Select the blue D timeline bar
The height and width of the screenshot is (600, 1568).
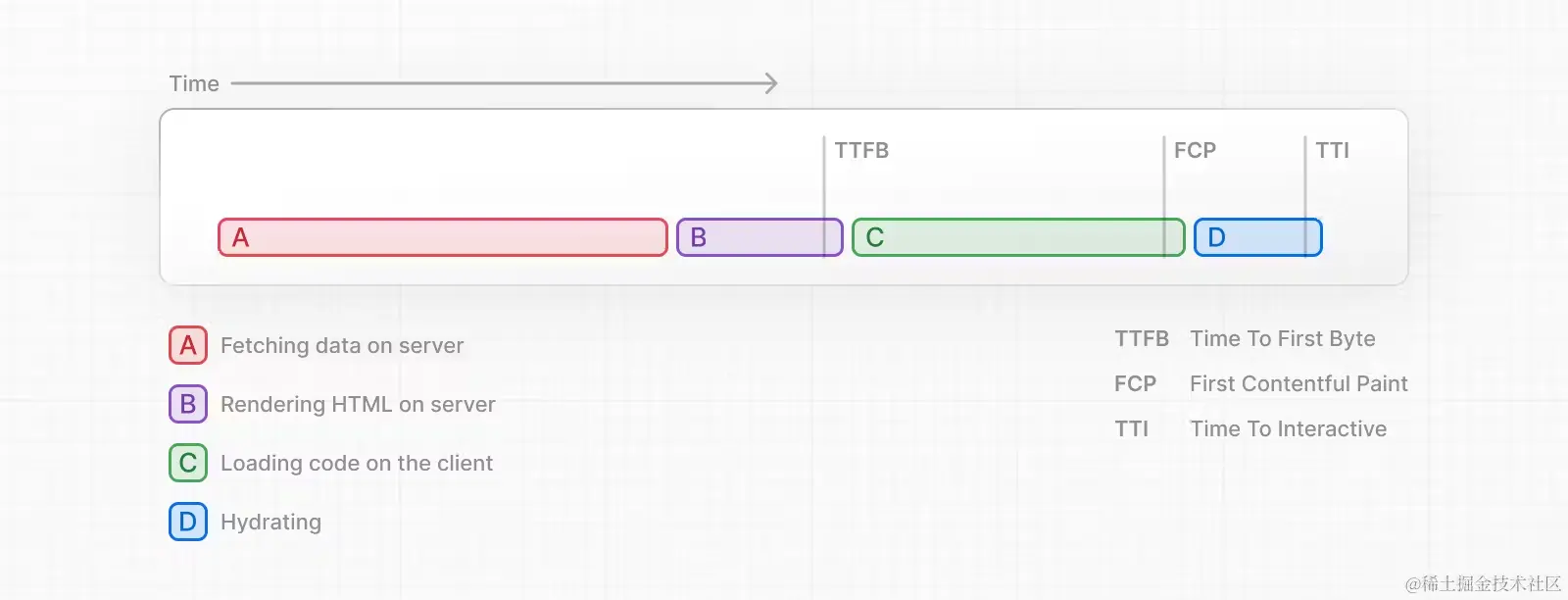[x=1258, y=237]
